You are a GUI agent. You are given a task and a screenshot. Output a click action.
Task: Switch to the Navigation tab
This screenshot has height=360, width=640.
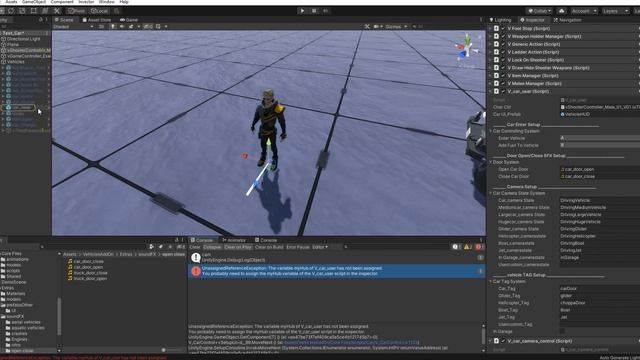[567, 20]
